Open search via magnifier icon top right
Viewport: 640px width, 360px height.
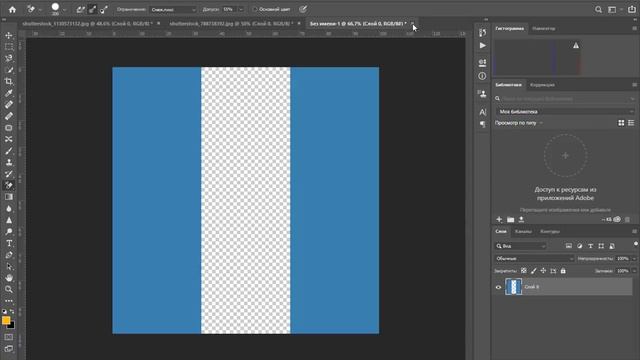click(598, 9)
